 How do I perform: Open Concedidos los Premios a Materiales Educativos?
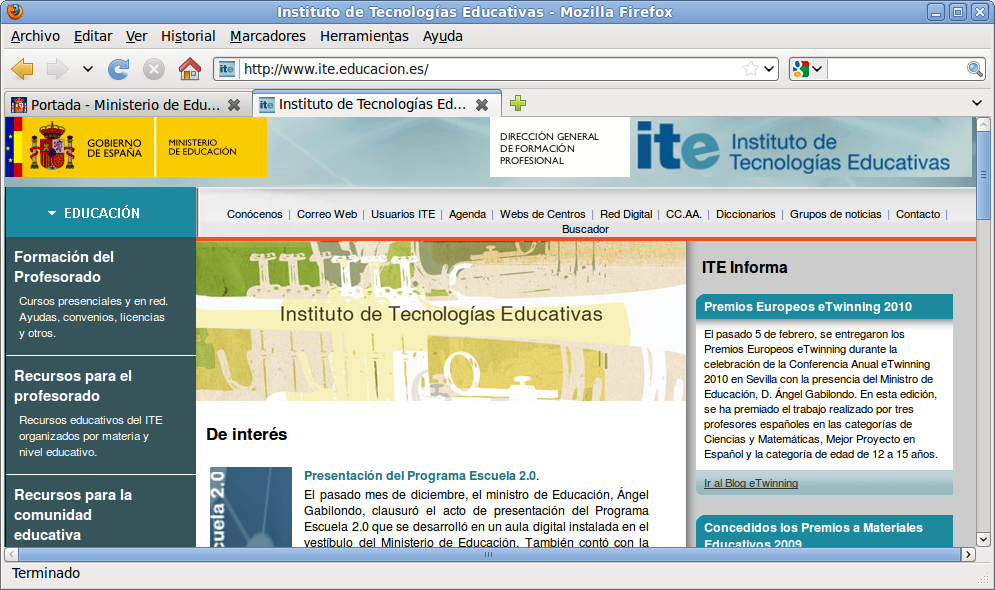click(x=813, y=535)
